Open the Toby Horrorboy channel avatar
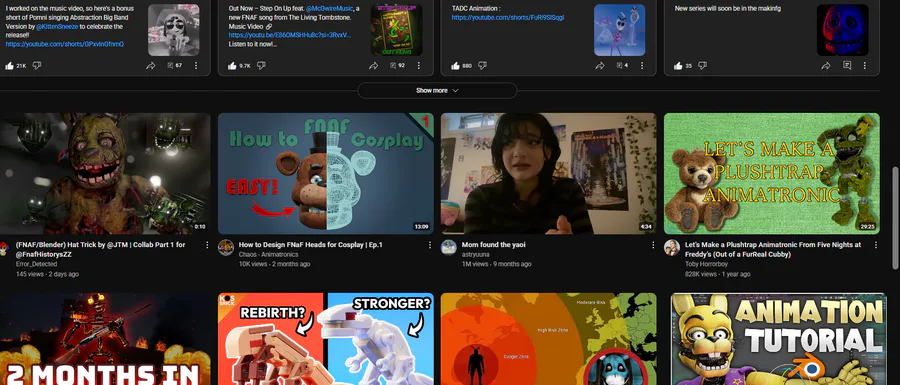Image resolution: width=900 pixels, height=385 pixels. click(672, 247)
